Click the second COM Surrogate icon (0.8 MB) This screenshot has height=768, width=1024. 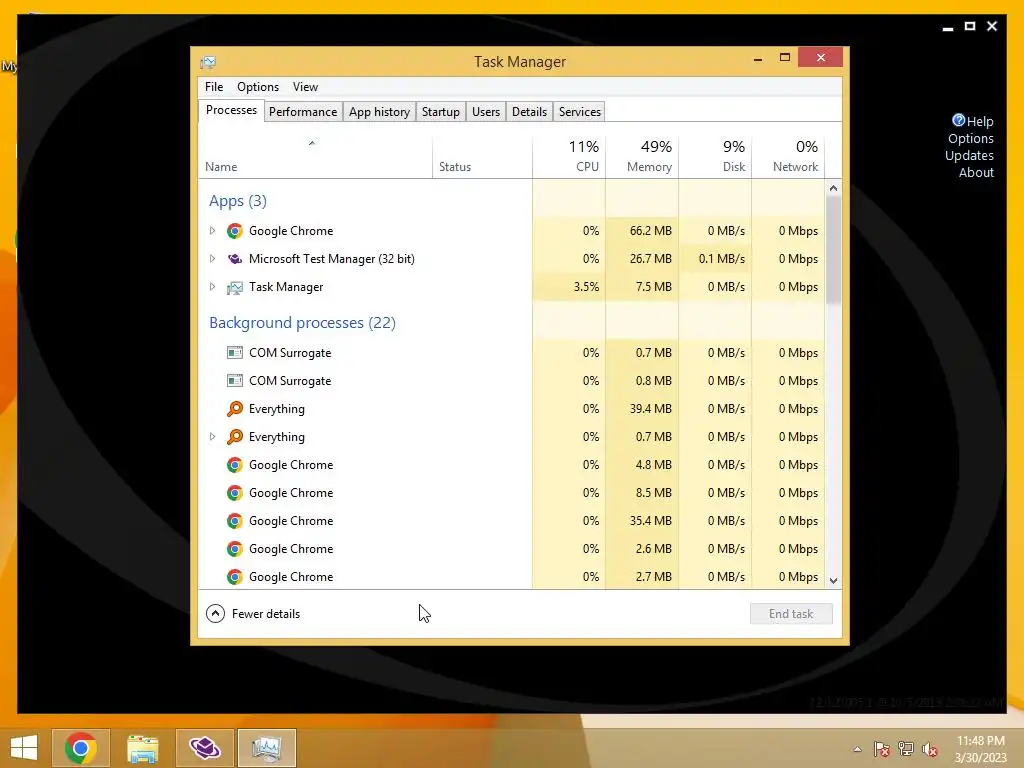point(234,381)
